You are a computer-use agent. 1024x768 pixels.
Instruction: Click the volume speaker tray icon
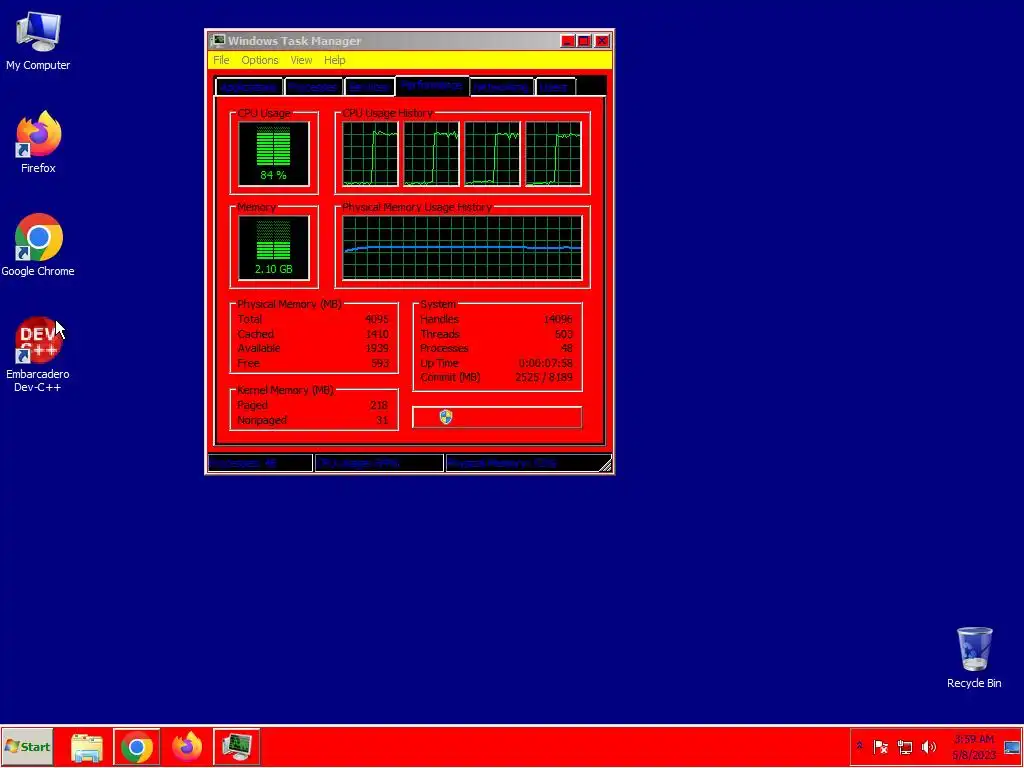pos(928,746)
